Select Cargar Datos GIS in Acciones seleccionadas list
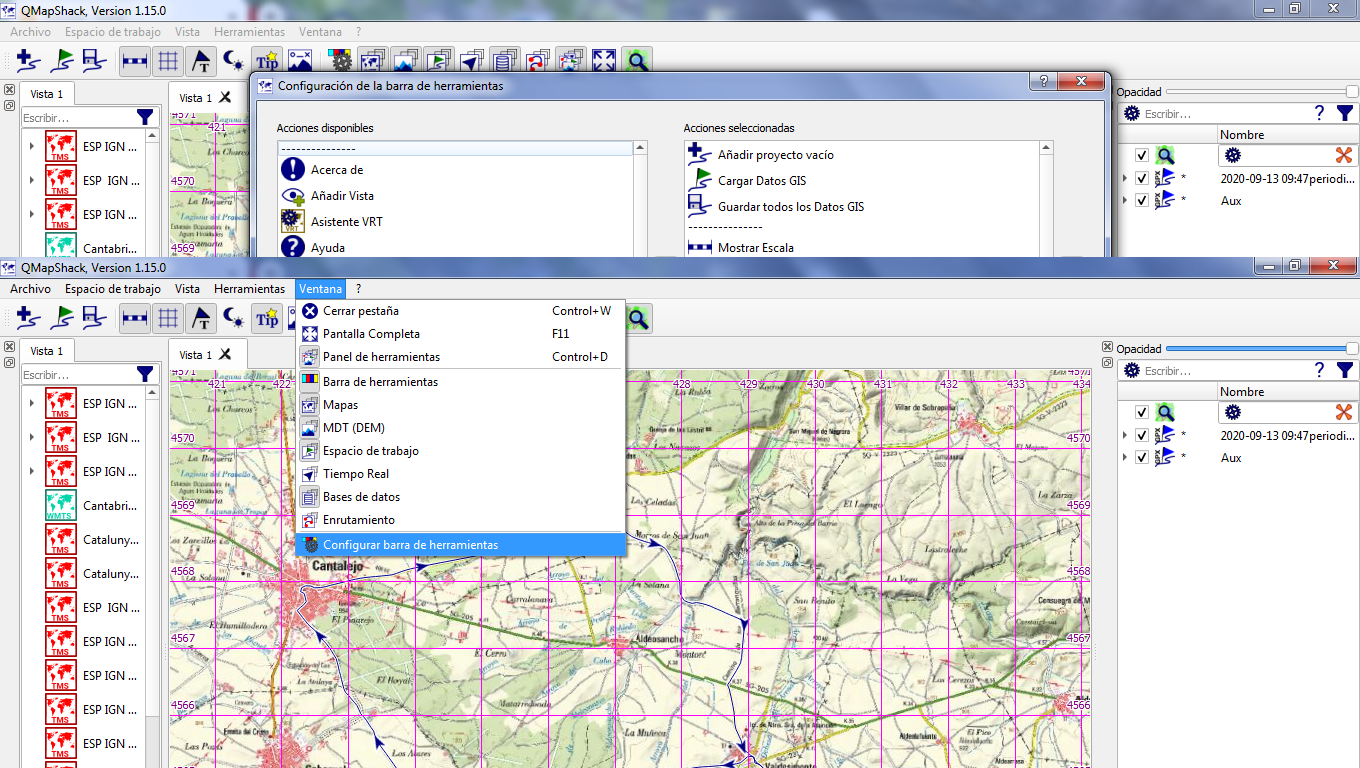Viewport: 1360px width, 768px height. [862, 181]
